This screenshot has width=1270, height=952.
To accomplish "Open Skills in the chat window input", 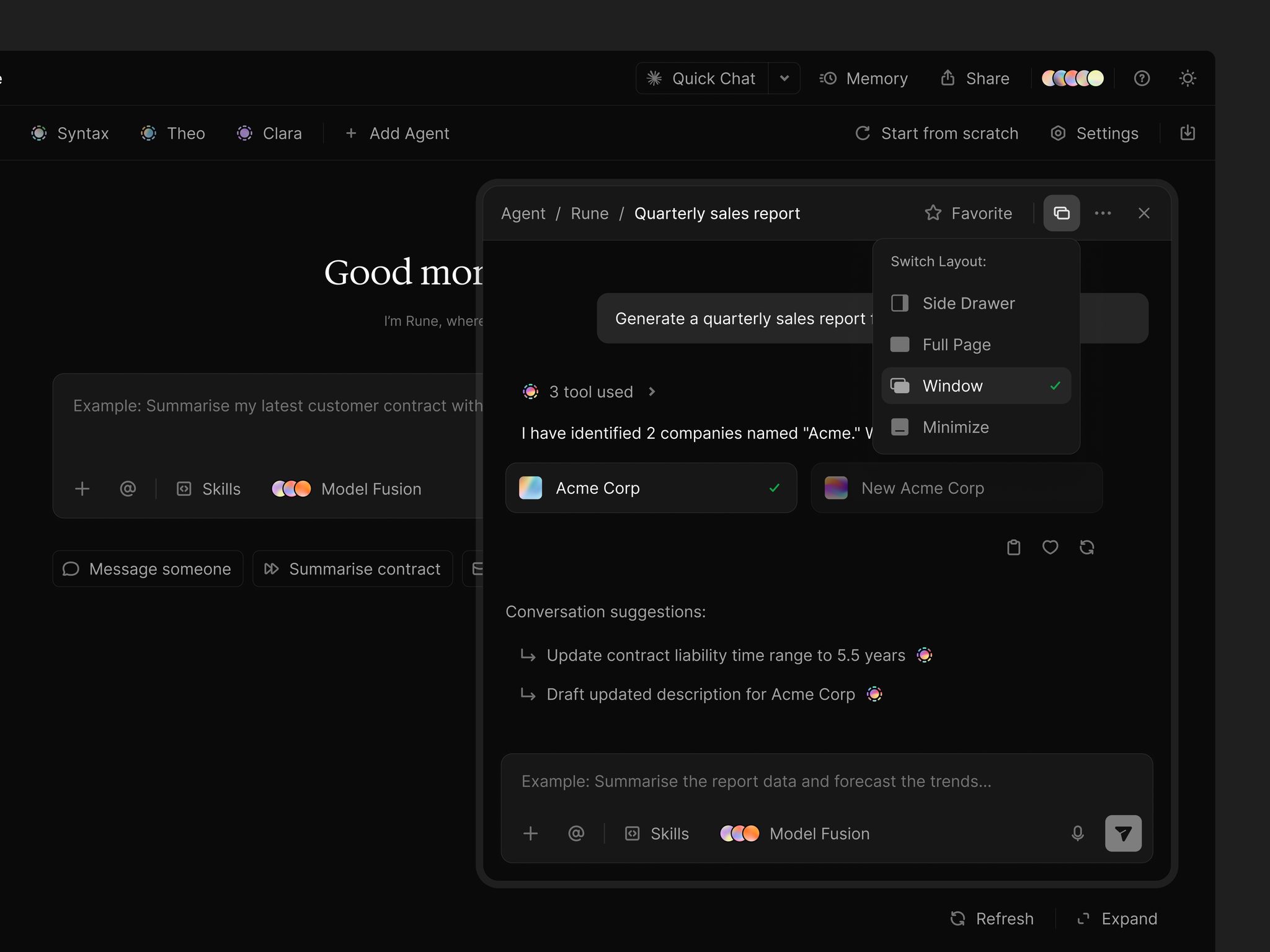I will [x=657, y=834].
